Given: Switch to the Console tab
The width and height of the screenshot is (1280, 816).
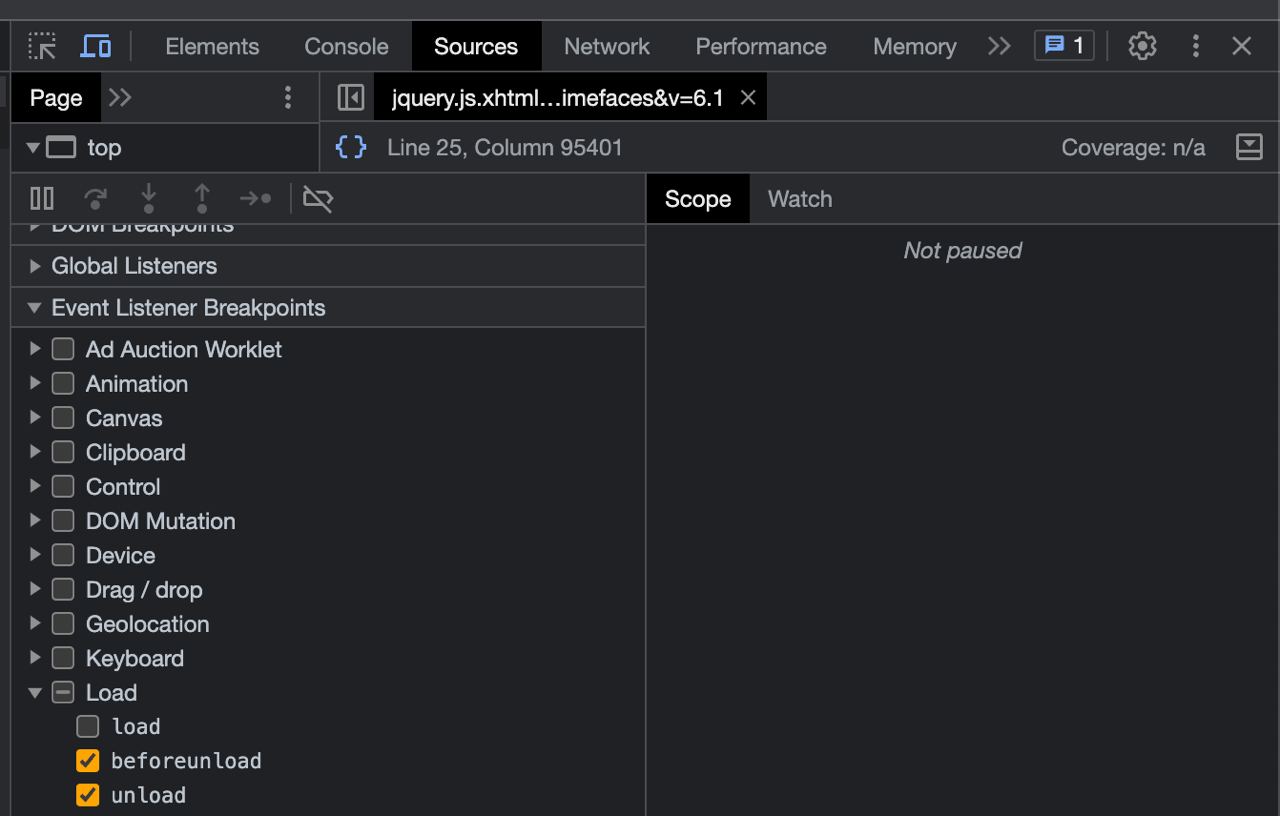Looking at the screenshot, I should tap(346, 46).
